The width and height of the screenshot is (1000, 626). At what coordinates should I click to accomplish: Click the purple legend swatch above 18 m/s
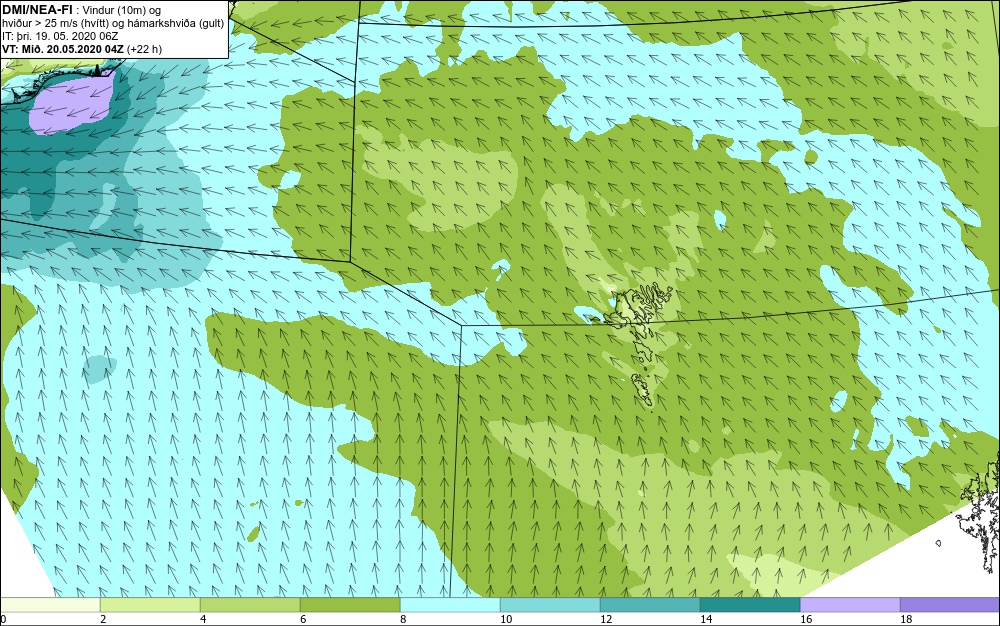[x=950, y=605]
